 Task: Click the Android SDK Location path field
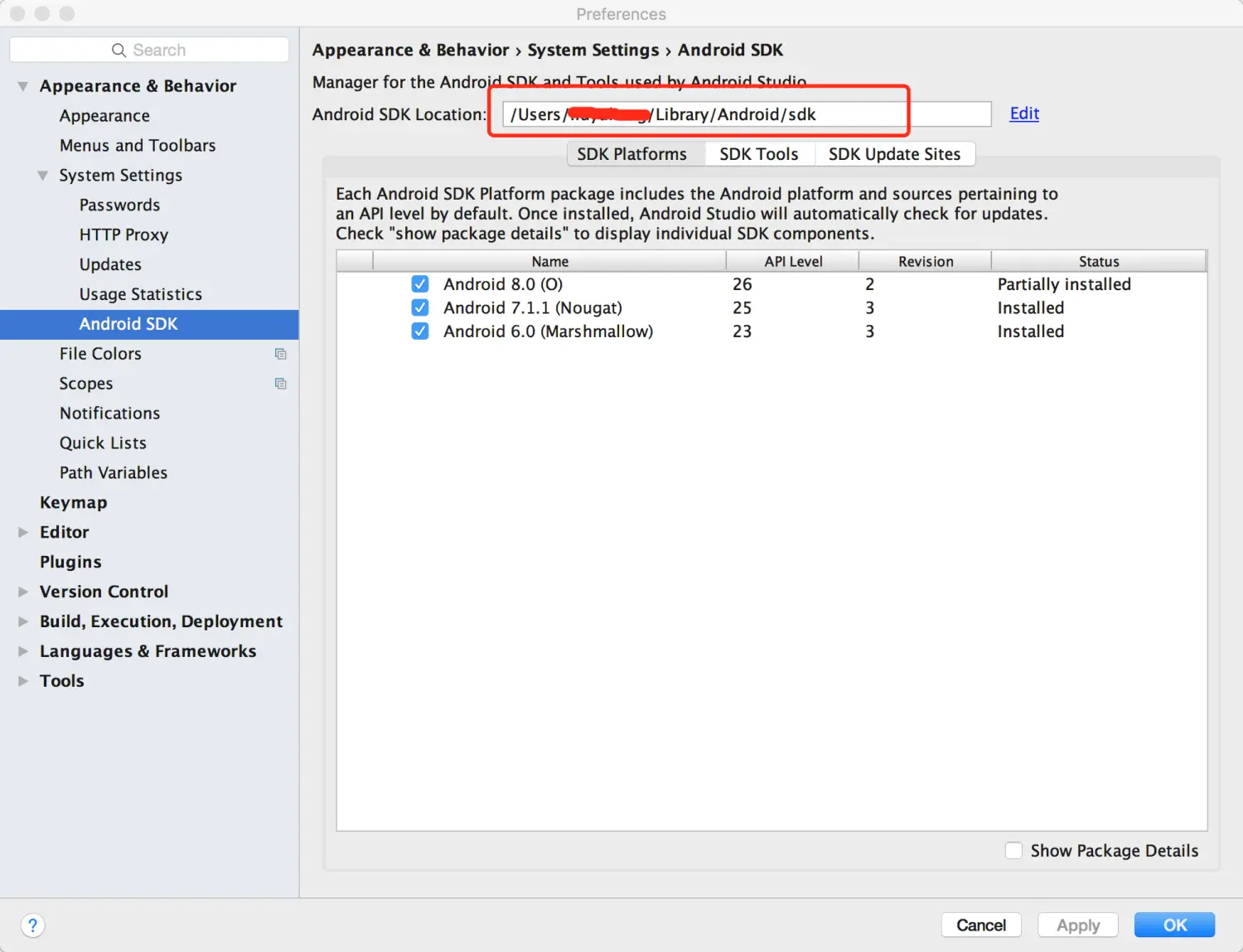[747, 114]
